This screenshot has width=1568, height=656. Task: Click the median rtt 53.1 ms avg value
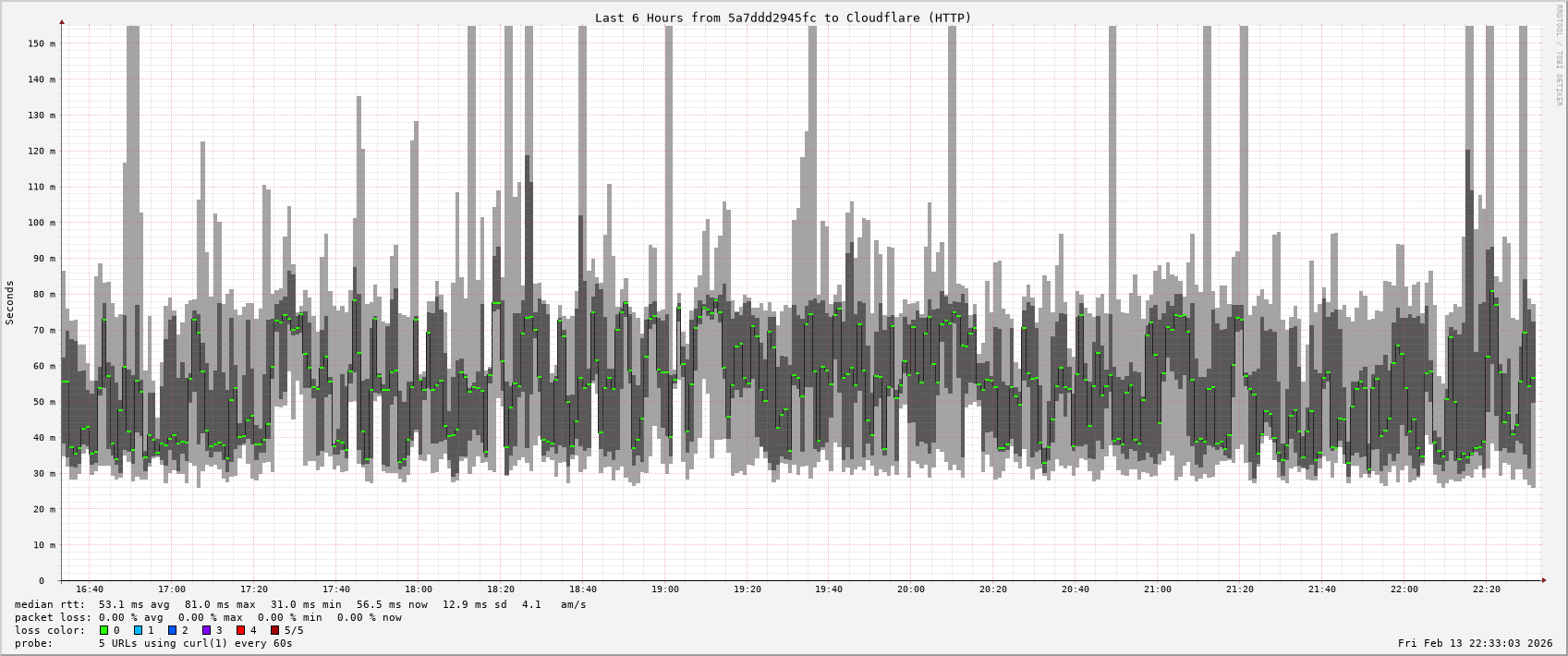pos(134,604)
